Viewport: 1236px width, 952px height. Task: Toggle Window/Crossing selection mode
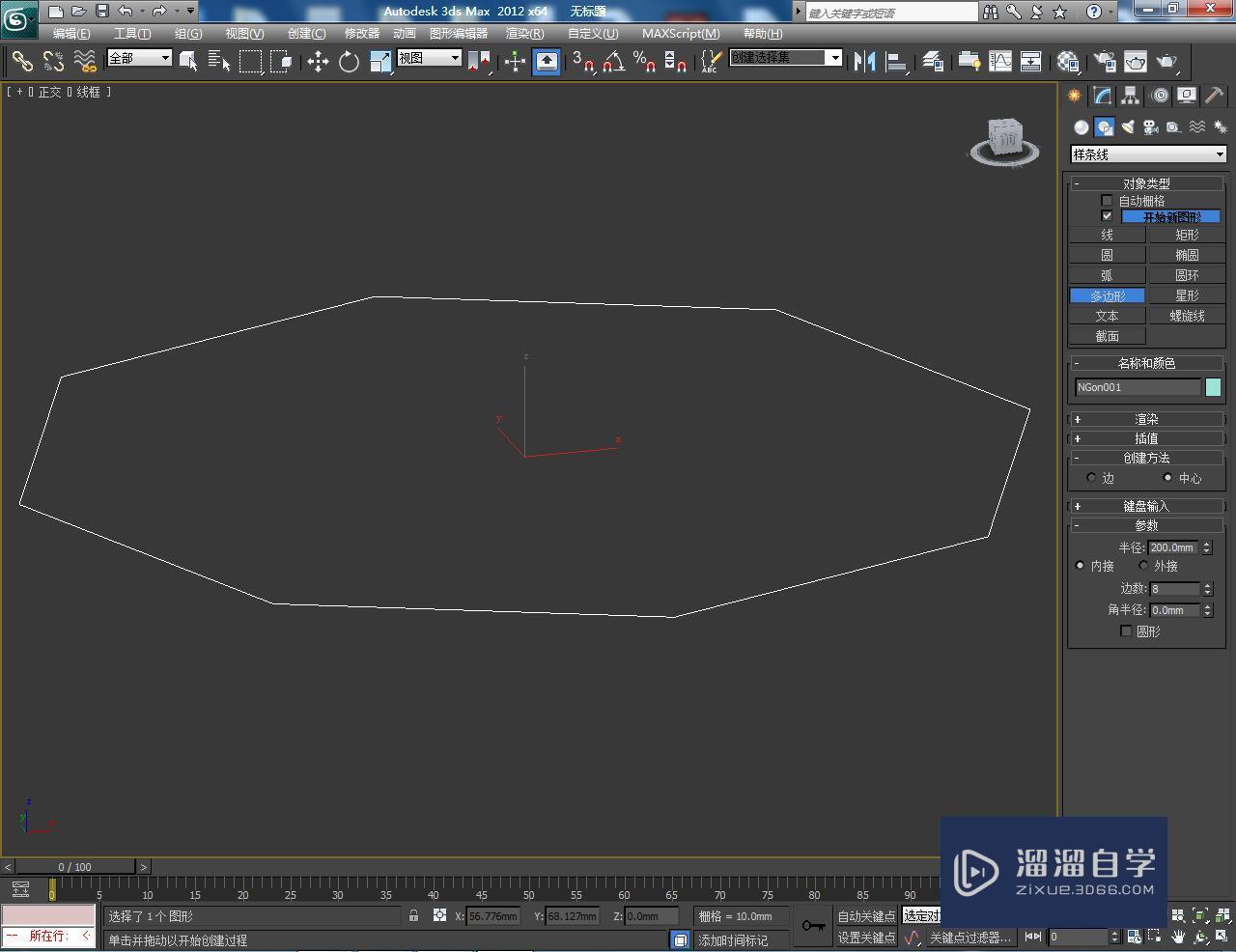coord(281,61)
